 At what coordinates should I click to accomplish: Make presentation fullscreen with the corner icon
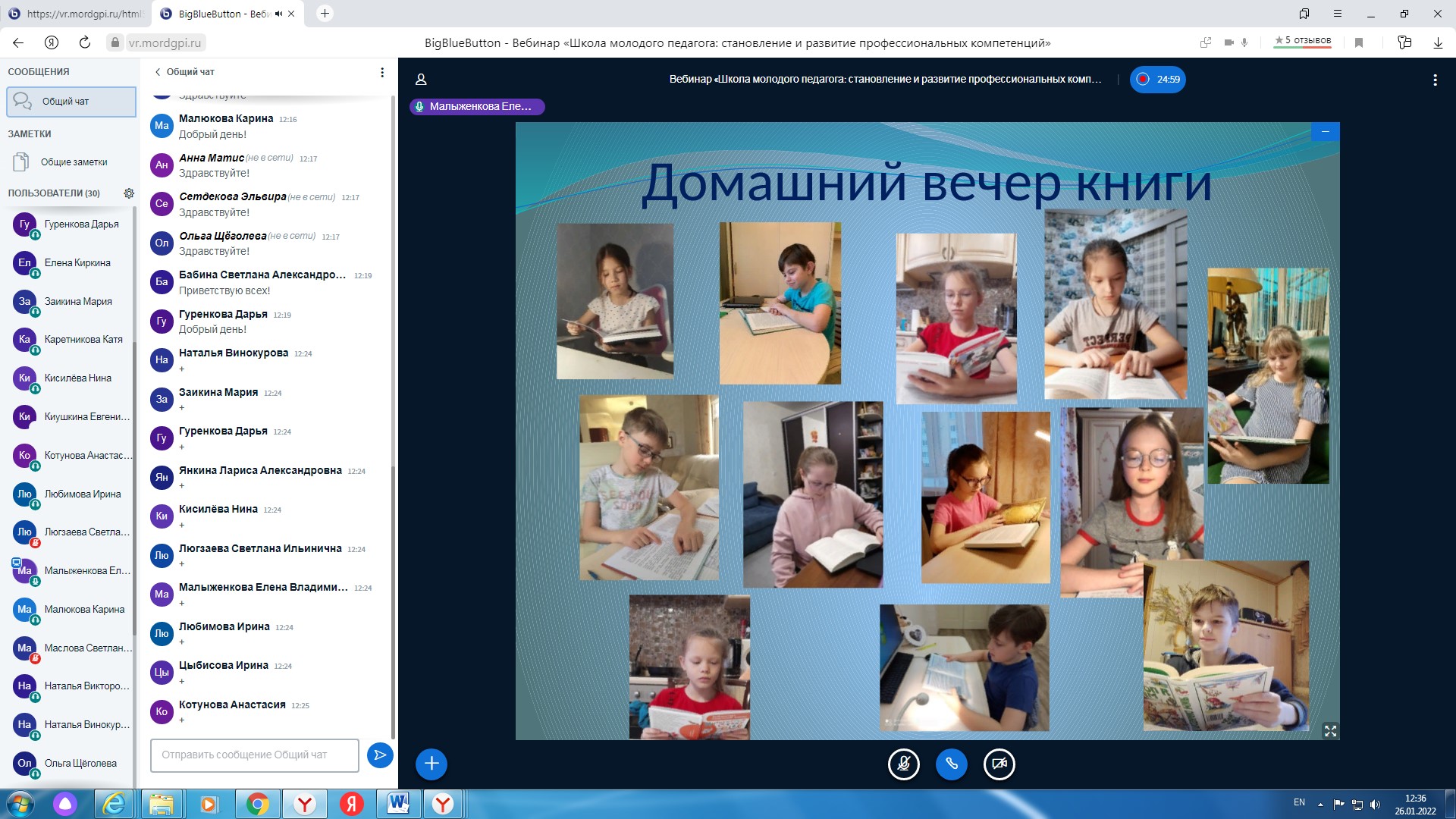pos(1330,731)
